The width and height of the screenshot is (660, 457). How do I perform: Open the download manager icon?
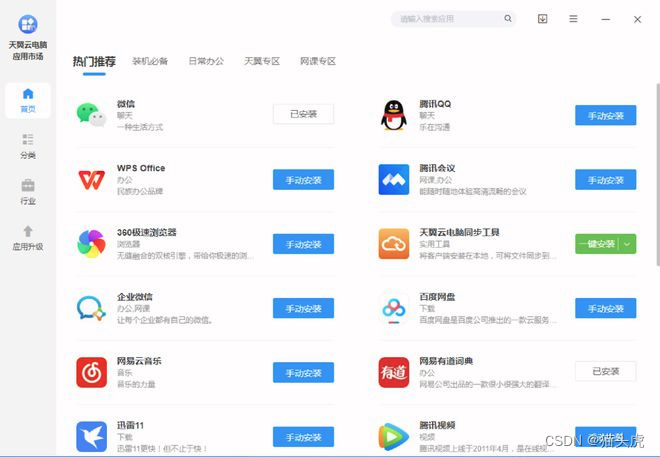[x=543, y=19]
